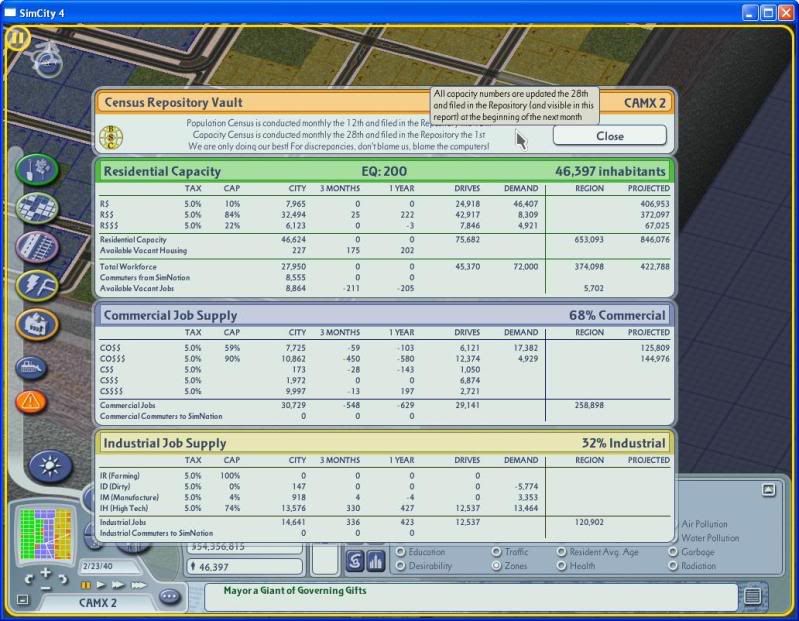Click the '46,397 inhabitants' text
Screen dimensions: 799x621
610,171
